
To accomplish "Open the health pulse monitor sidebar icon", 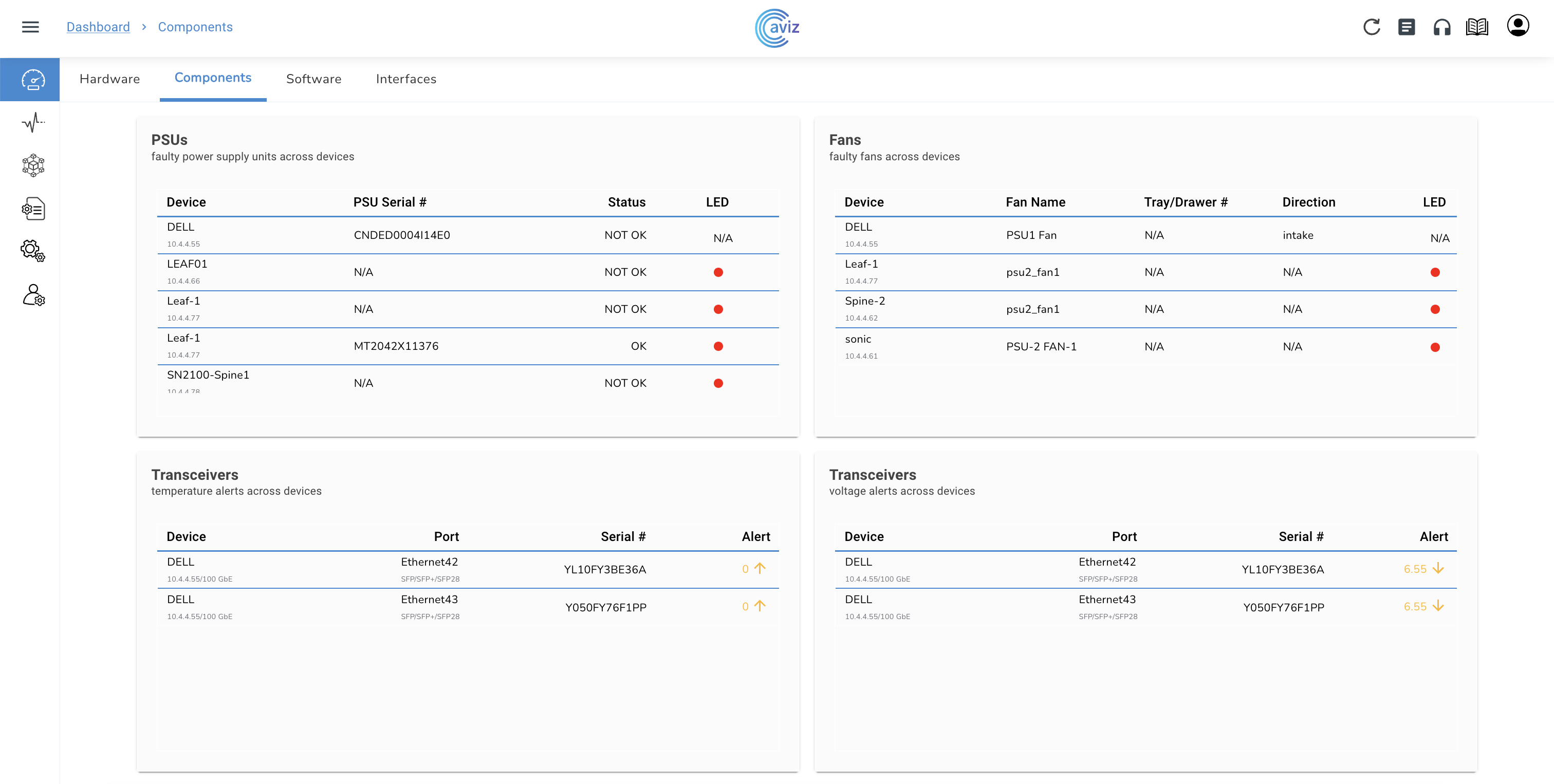I will 32,122.
